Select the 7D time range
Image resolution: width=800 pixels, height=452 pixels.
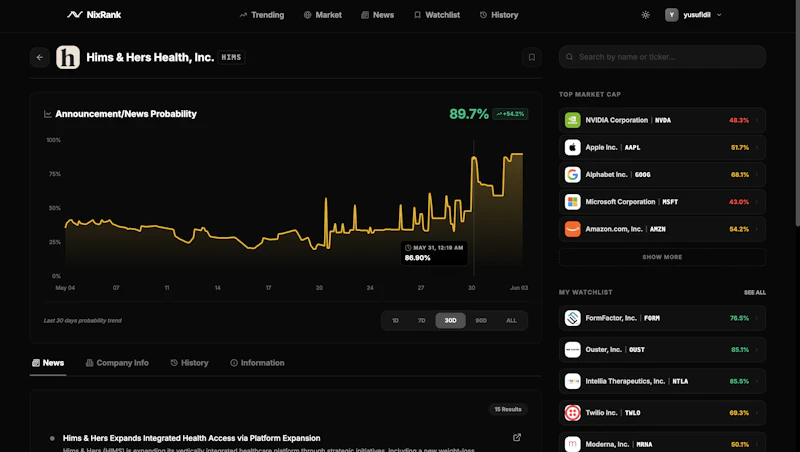tap(421, 320)
